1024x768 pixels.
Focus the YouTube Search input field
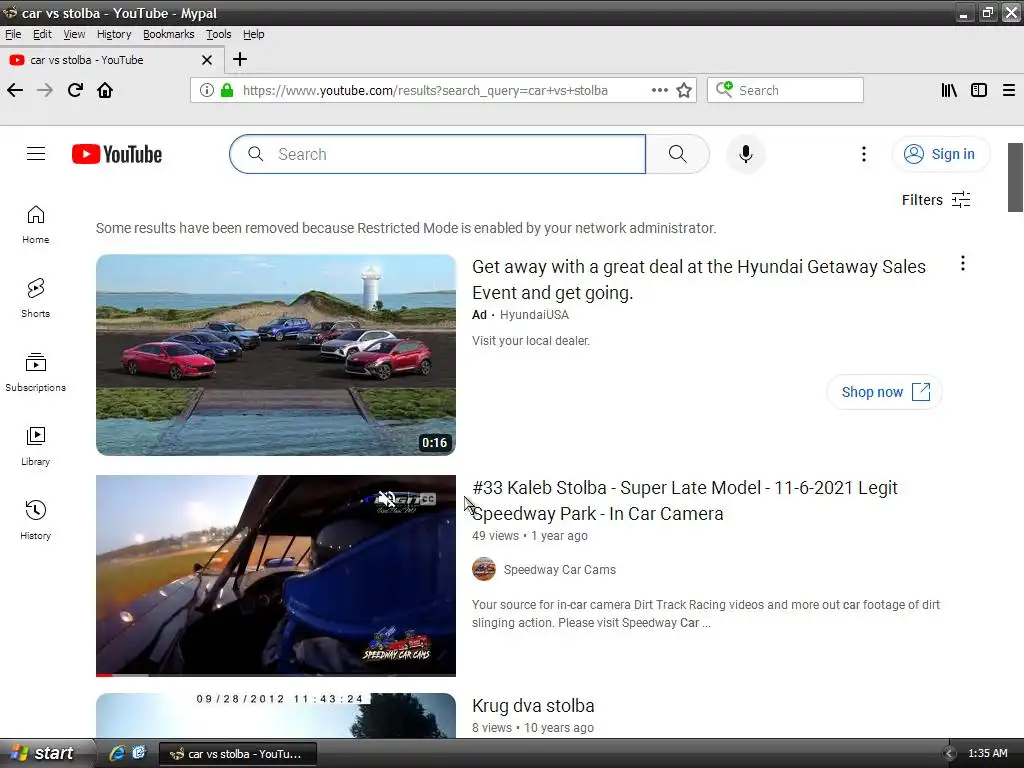tap(438, 154)
